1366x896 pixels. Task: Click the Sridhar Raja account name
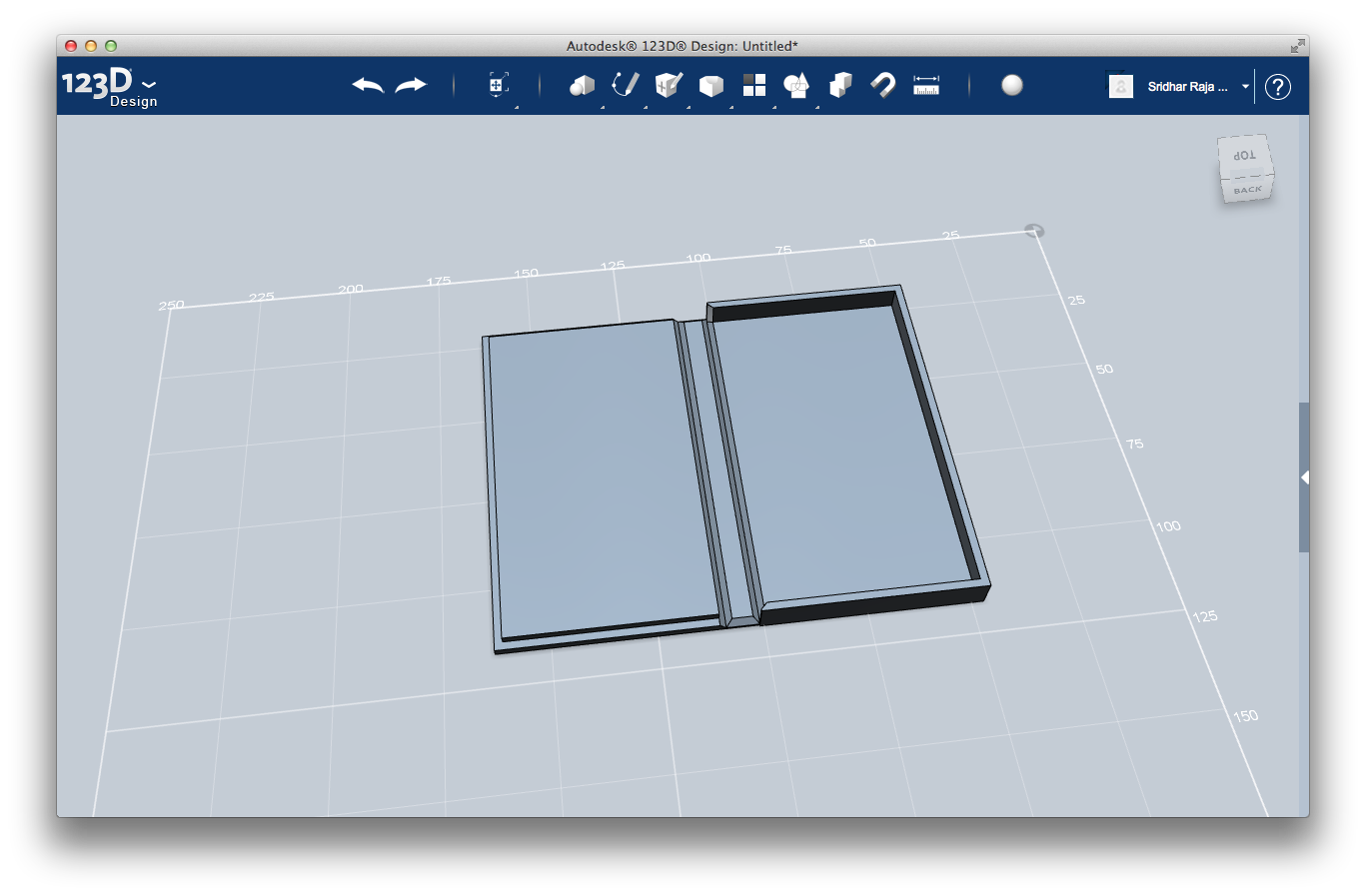tap(1186, 87)
